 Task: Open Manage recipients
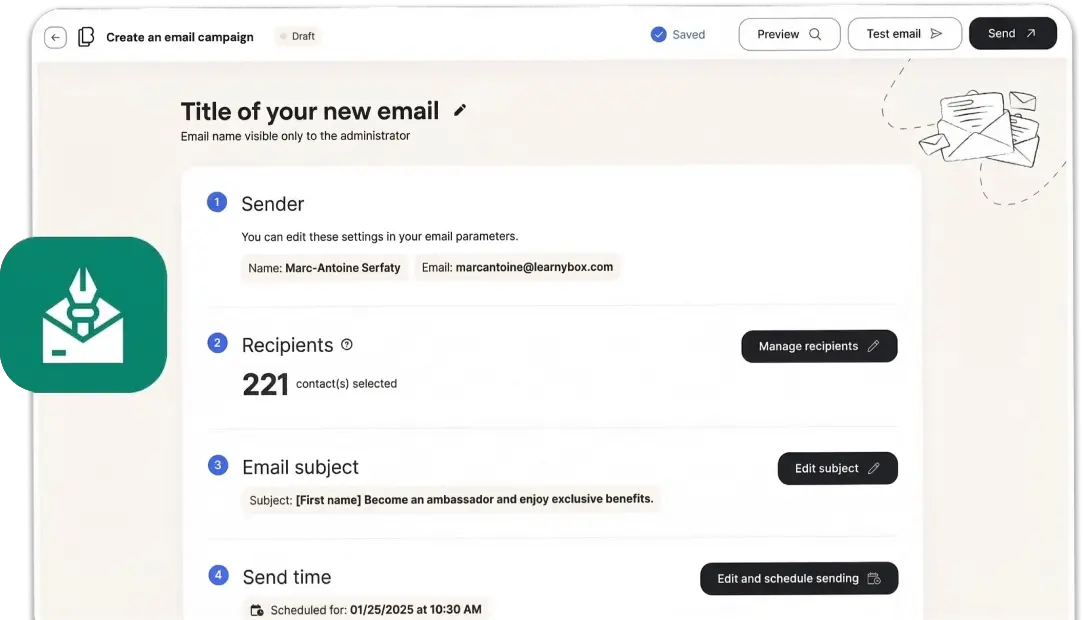tap(819, 346)
